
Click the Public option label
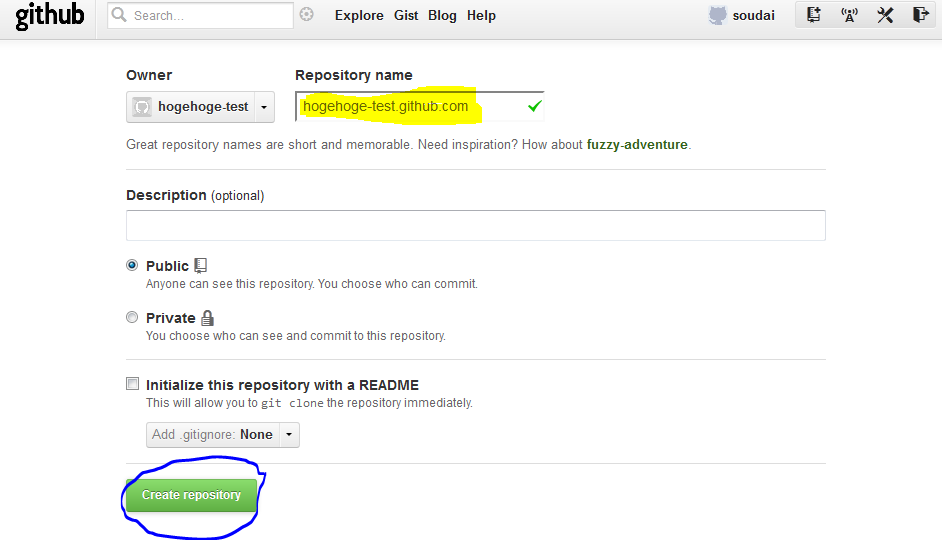tap(168, 266)
